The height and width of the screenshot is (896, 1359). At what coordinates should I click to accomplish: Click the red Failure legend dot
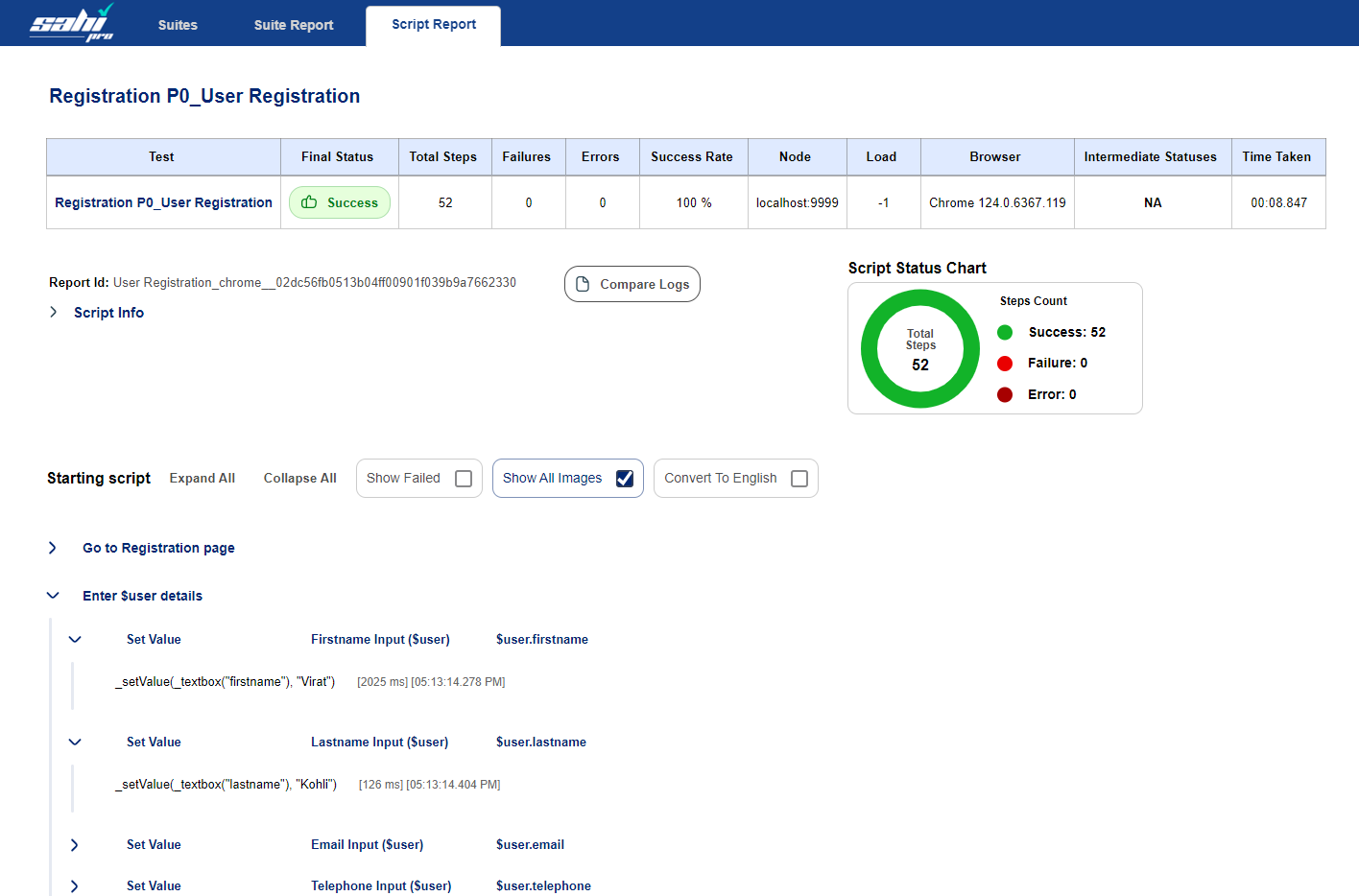[x=1005, y=363]
